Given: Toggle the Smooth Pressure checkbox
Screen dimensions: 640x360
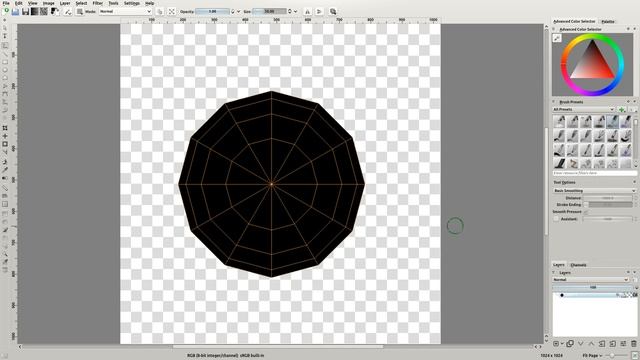Looking at the screenshot, I should point(586,212).
